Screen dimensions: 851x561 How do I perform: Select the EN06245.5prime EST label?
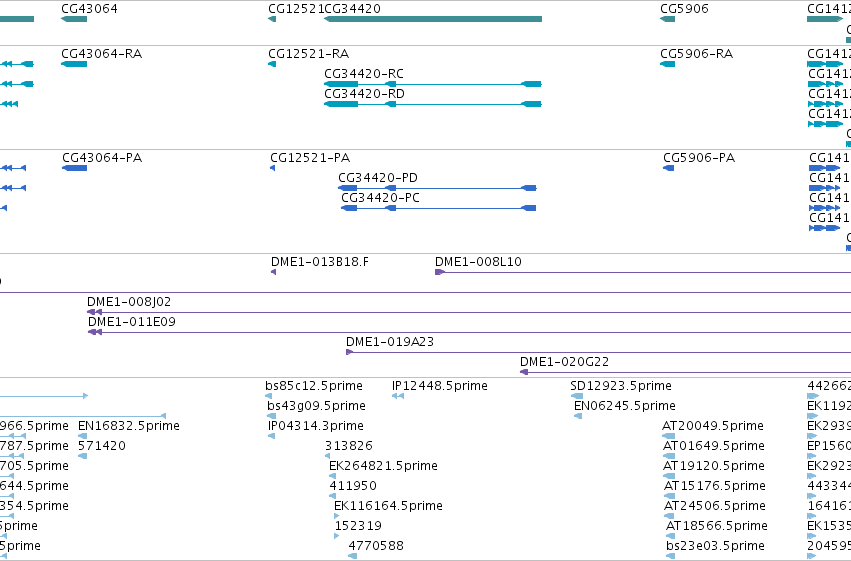(x=625, y=406)
